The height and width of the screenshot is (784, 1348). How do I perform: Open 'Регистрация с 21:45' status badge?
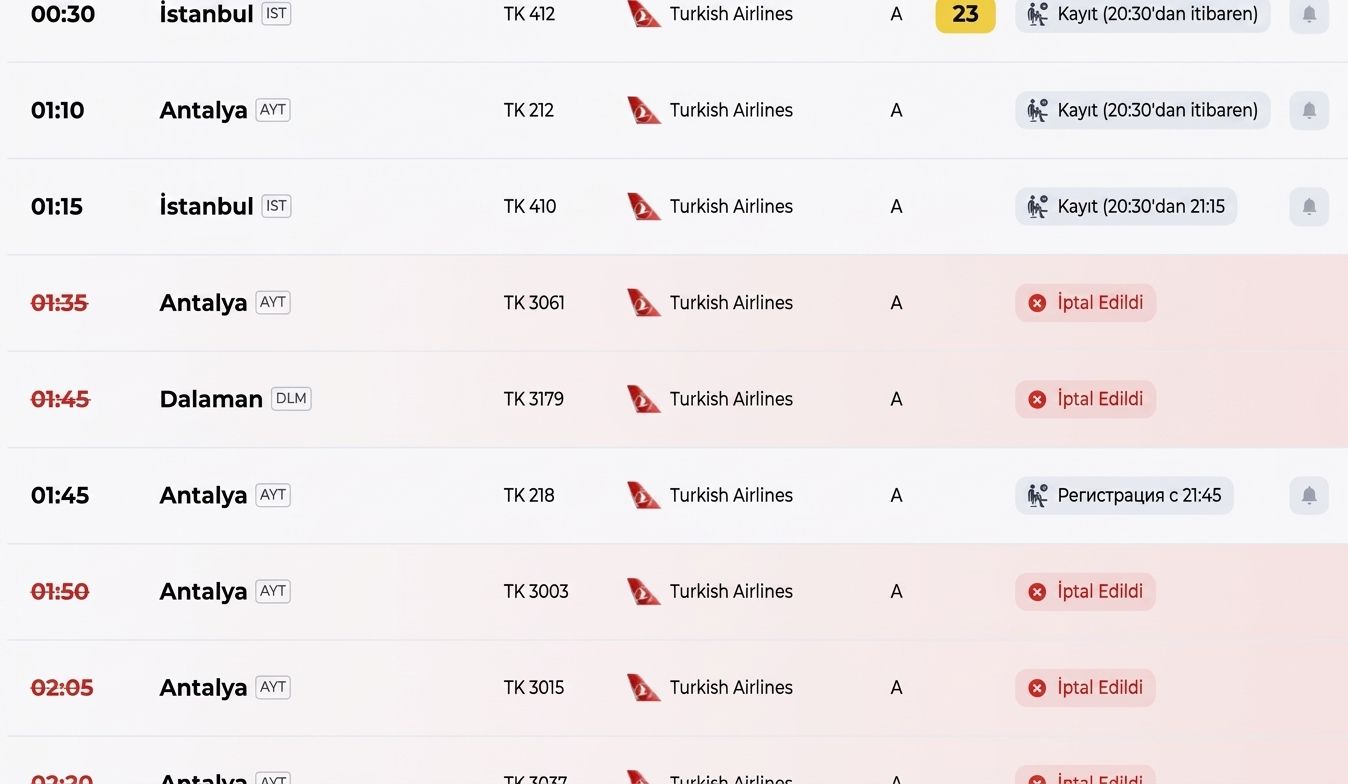pyautogui.click(x=1124, y=495)
